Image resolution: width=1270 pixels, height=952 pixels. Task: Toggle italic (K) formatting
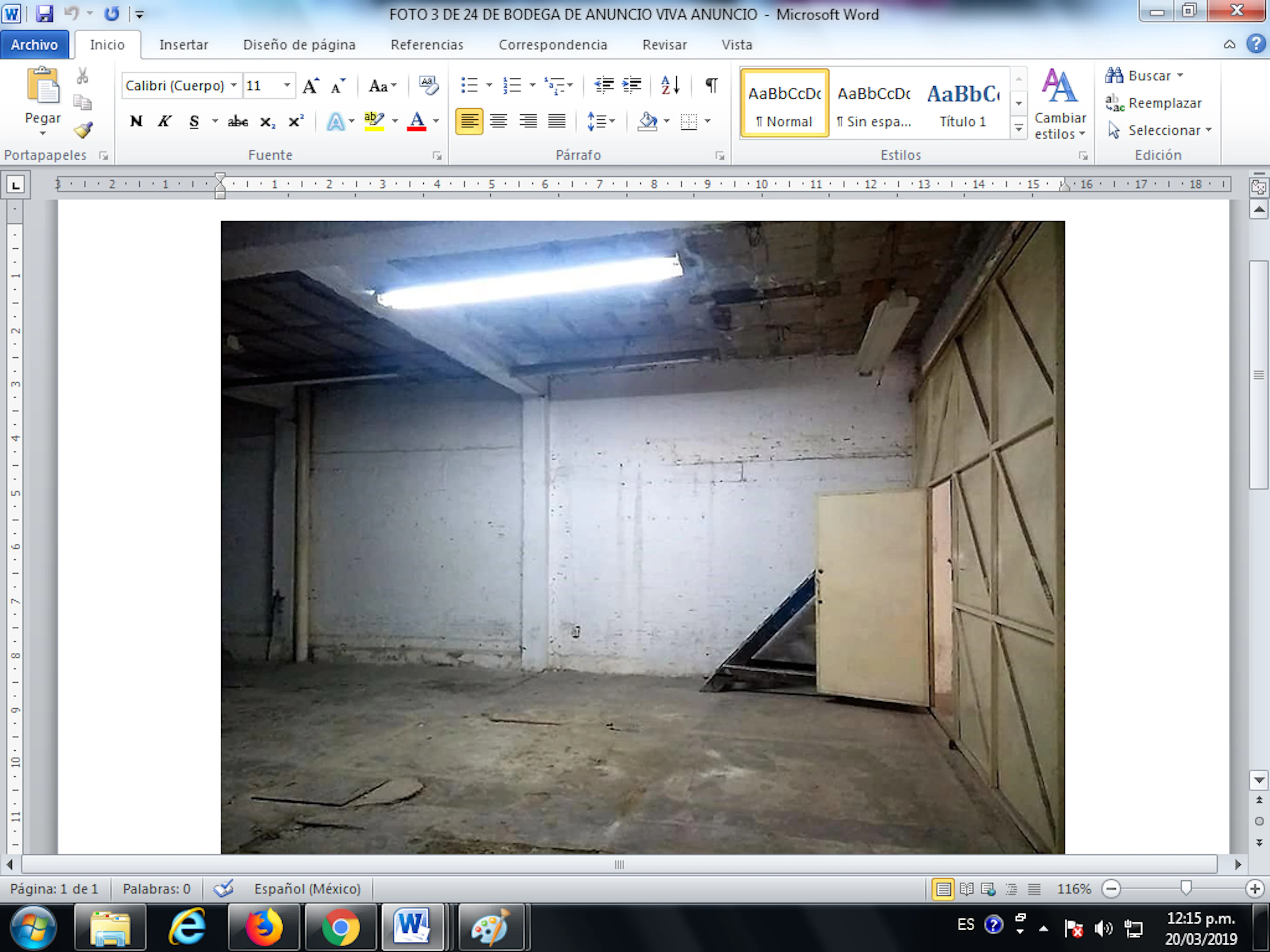[165, 122]
